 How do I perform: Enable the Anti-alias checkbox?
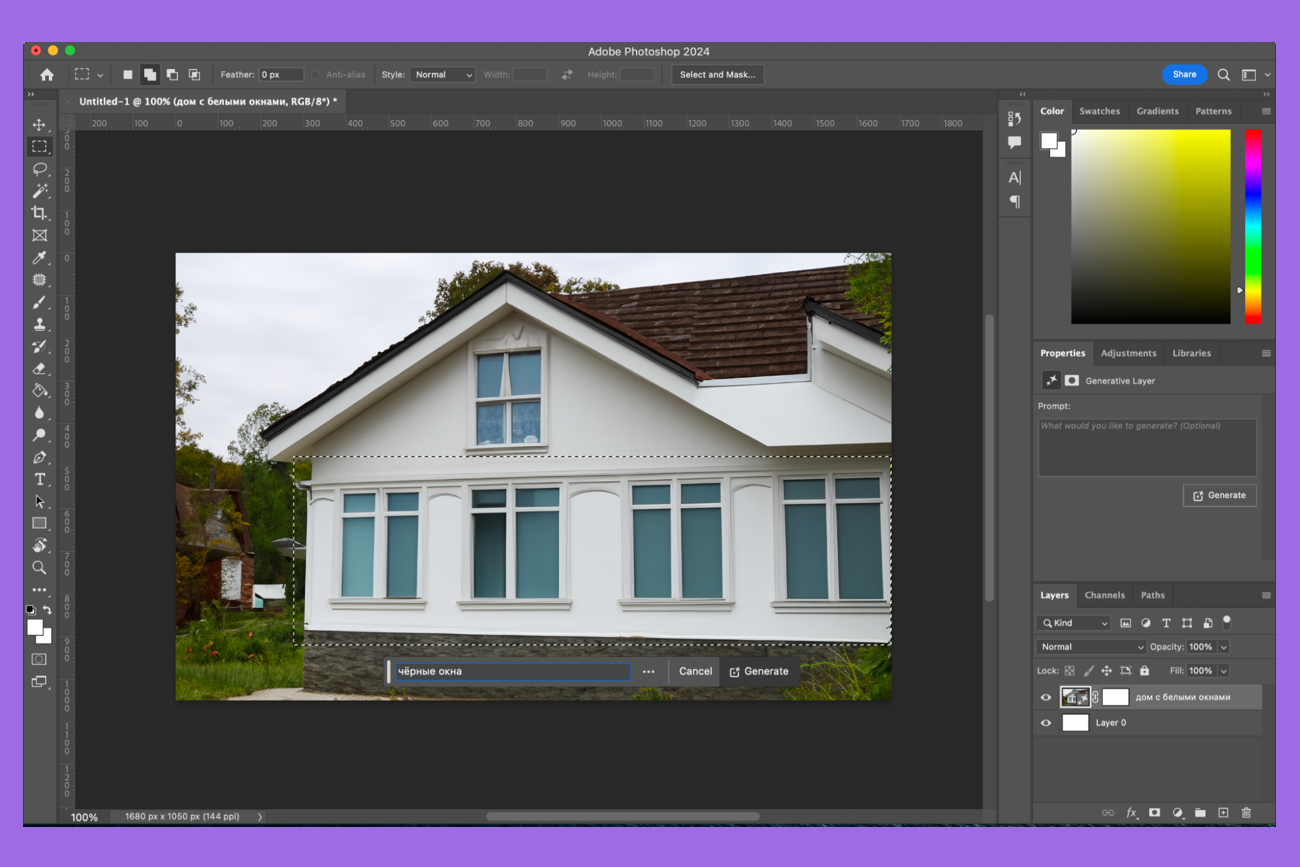click(x=316, y=75)
